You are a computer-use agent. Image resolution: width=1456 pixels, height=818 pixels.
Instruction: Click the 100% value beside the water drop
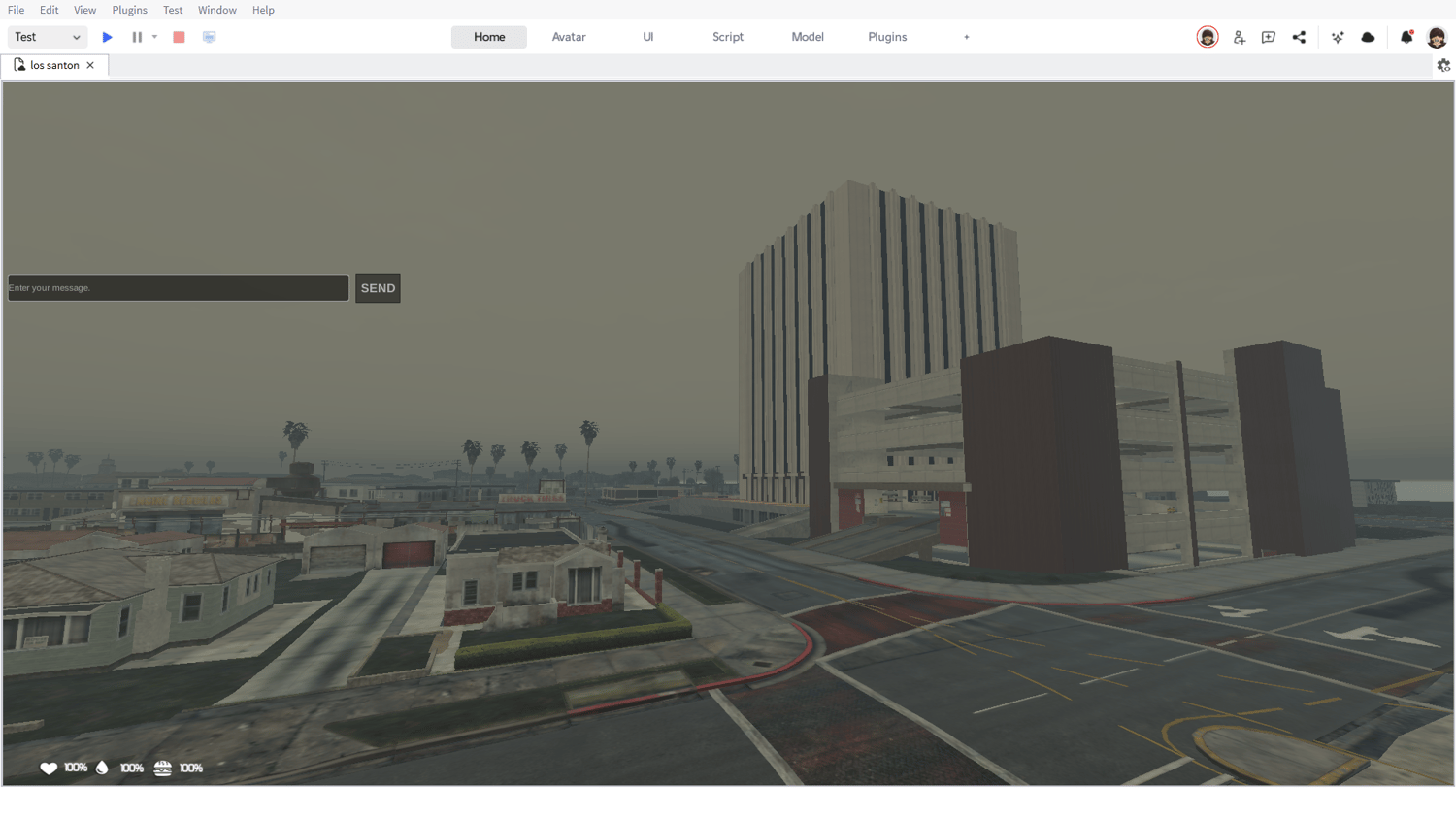[132, 768]
